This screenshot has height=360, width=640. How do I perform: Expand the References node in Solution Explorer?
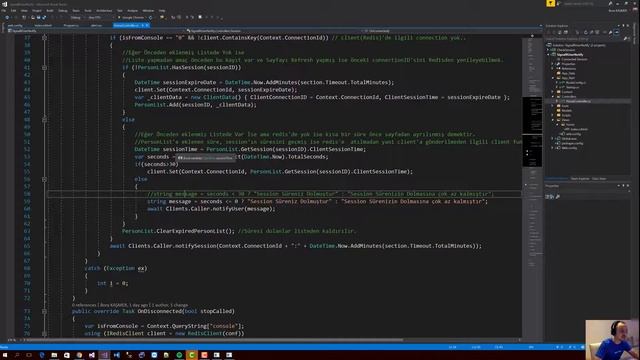[552, 69]
